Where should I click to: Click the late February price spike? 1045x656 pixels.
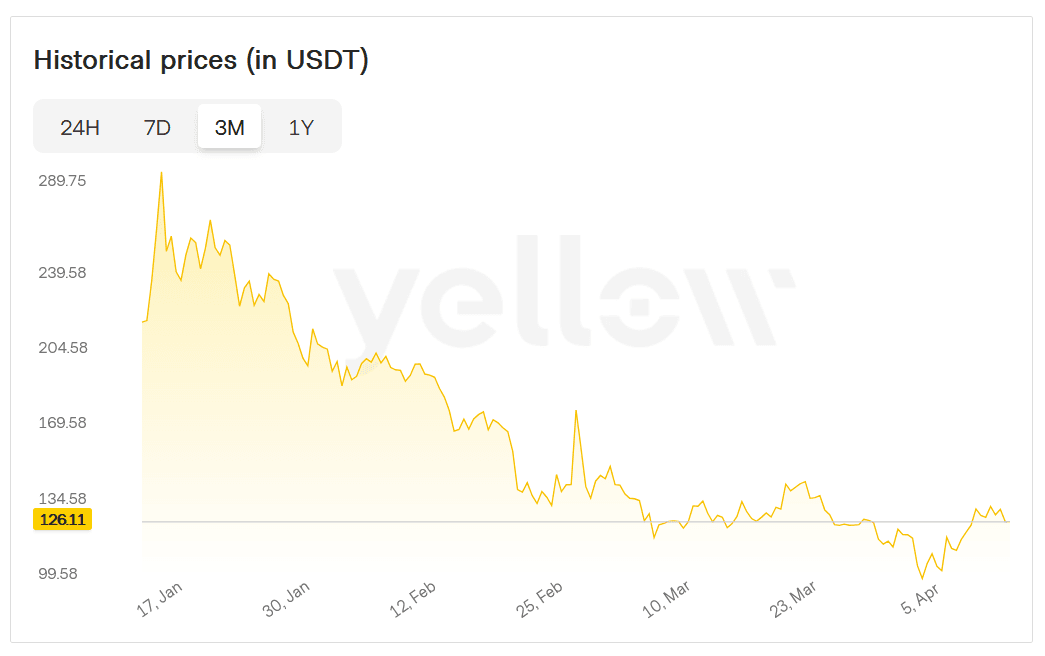click(576, 410)
